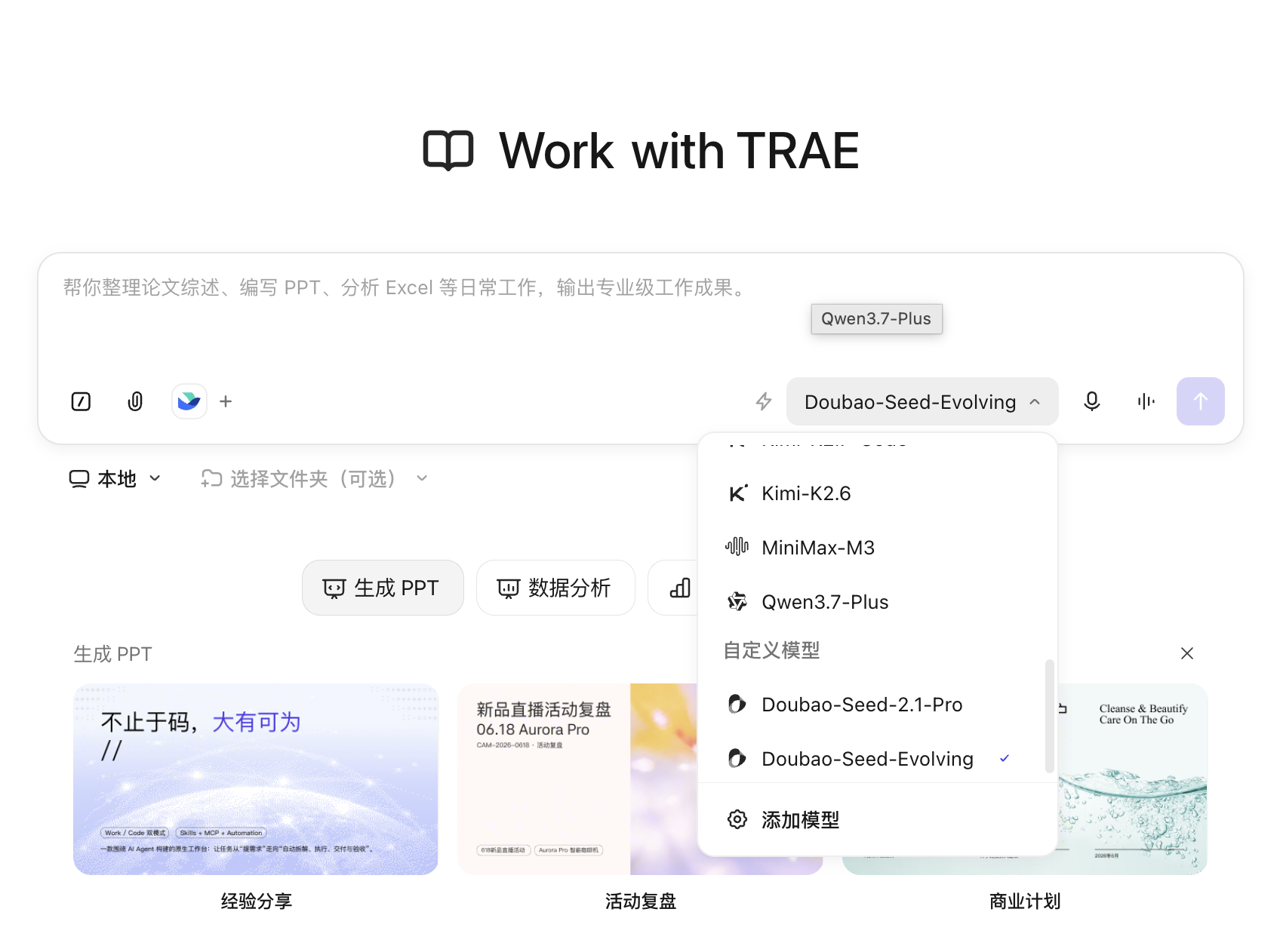The height and width of the screenshot is (952, 1280).
Task: Pick Doubao-Seed-2.1-Pro custom model
Action: click(x=877, y=705)
